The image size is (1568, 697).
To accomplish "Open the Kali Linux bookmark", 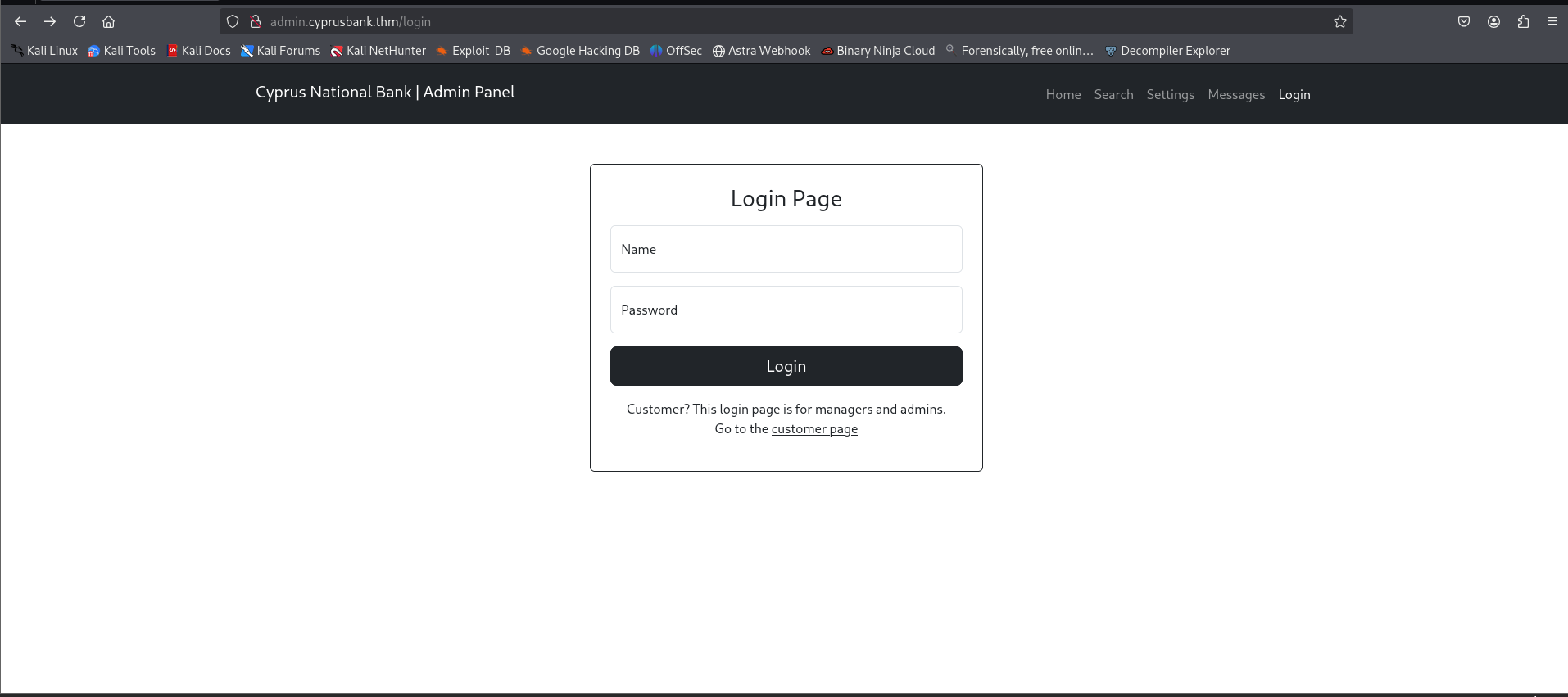I will [x=44, y=51].
